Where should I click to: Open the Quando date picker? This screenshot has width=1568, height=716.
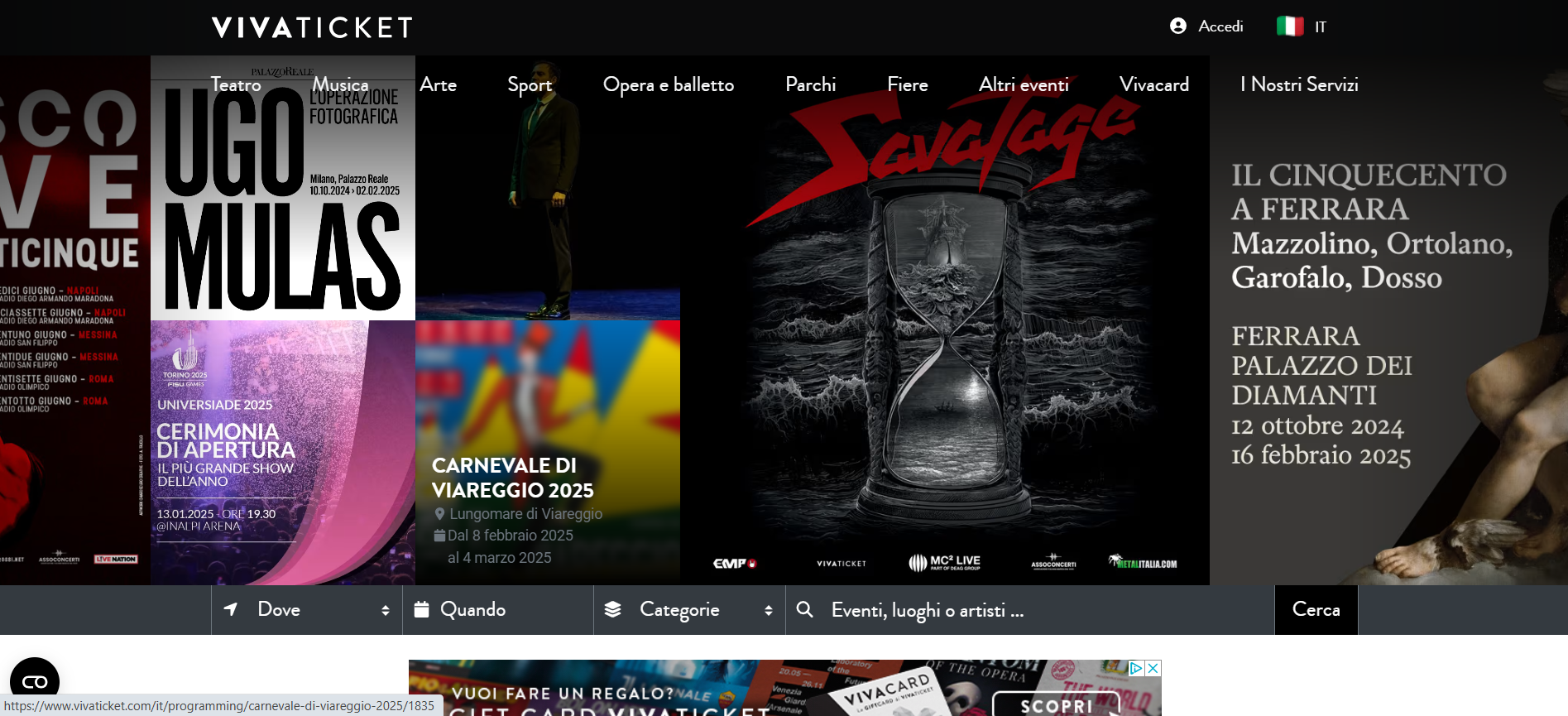point(497,610)
